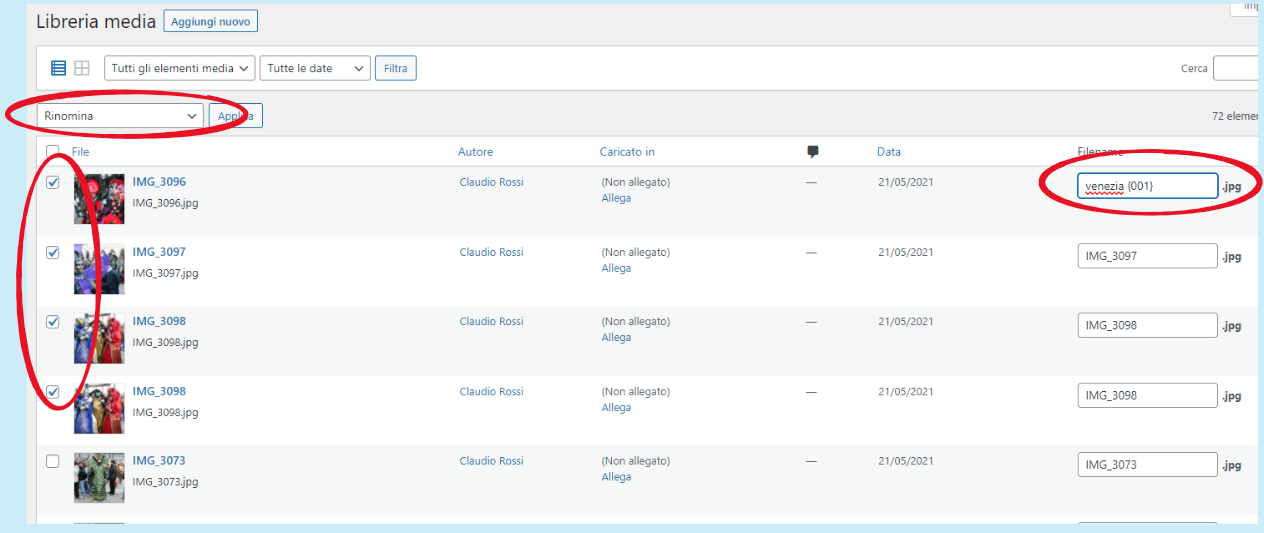Sort by the Data column header
This screenshot has height=533, width=1264.
(x=889, y=152)
